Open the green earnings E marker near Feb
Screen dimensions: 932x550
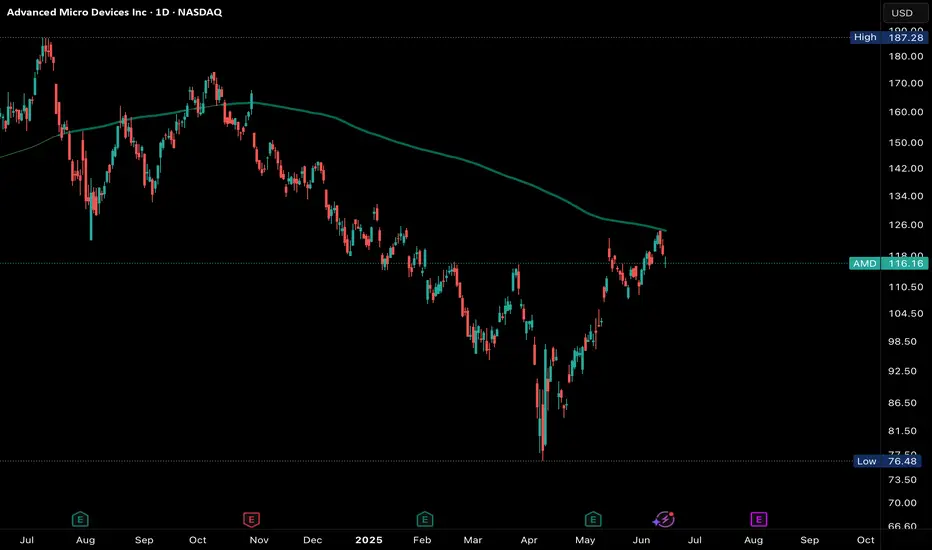tap(424, 520)
